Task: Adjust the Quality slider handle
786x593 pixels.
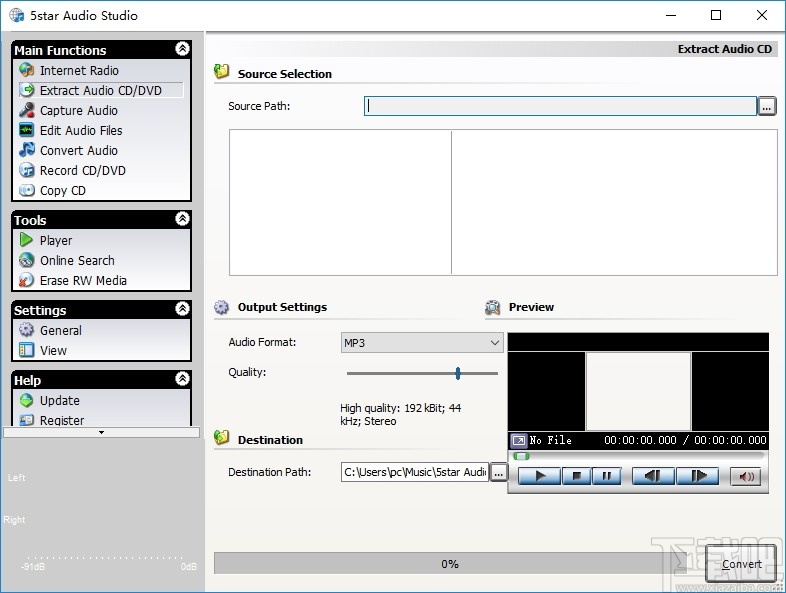Action: click(x=458, y=373)
